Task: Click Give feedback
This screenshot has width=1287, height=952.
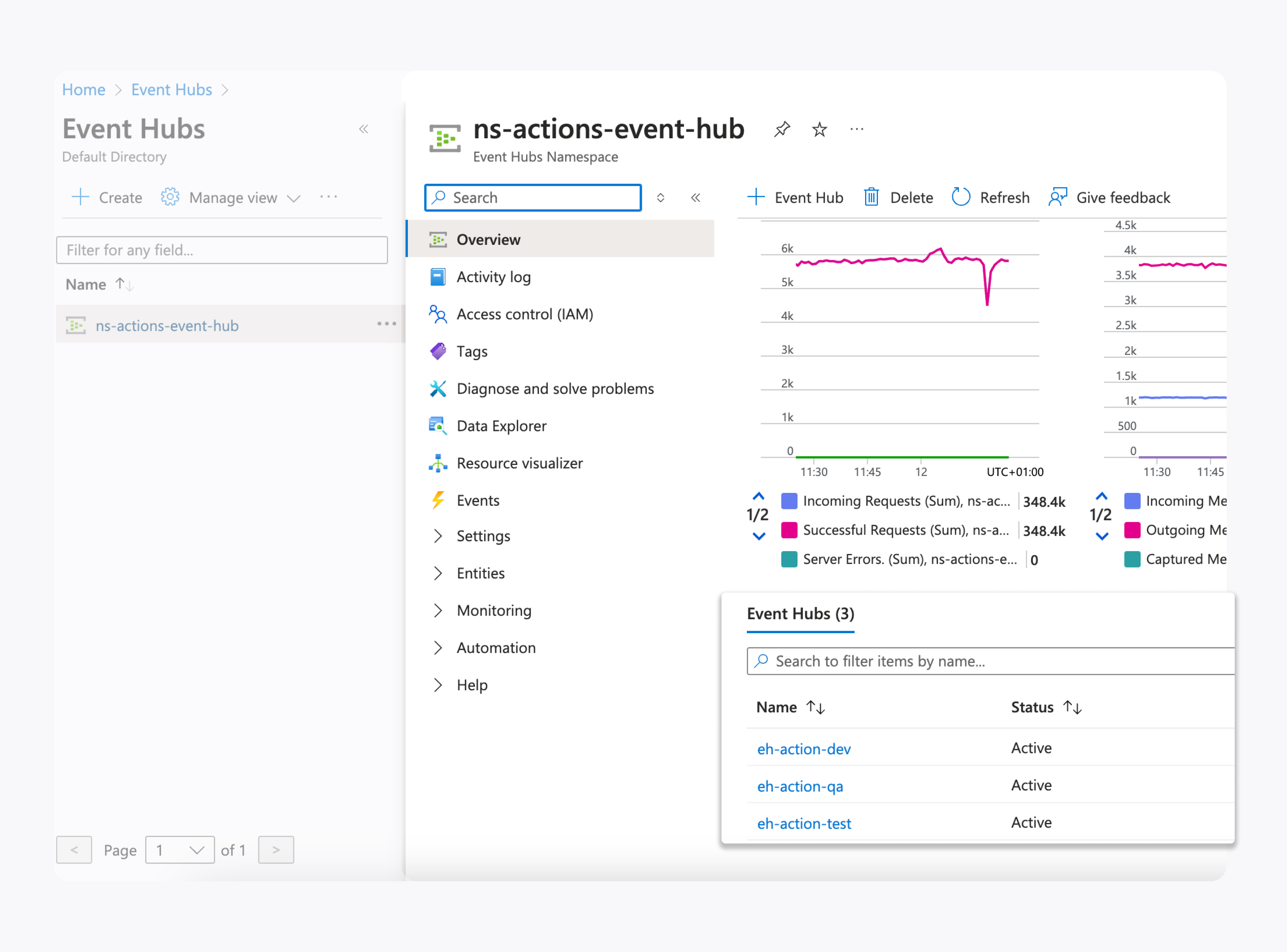Action: pos(1110,198)
